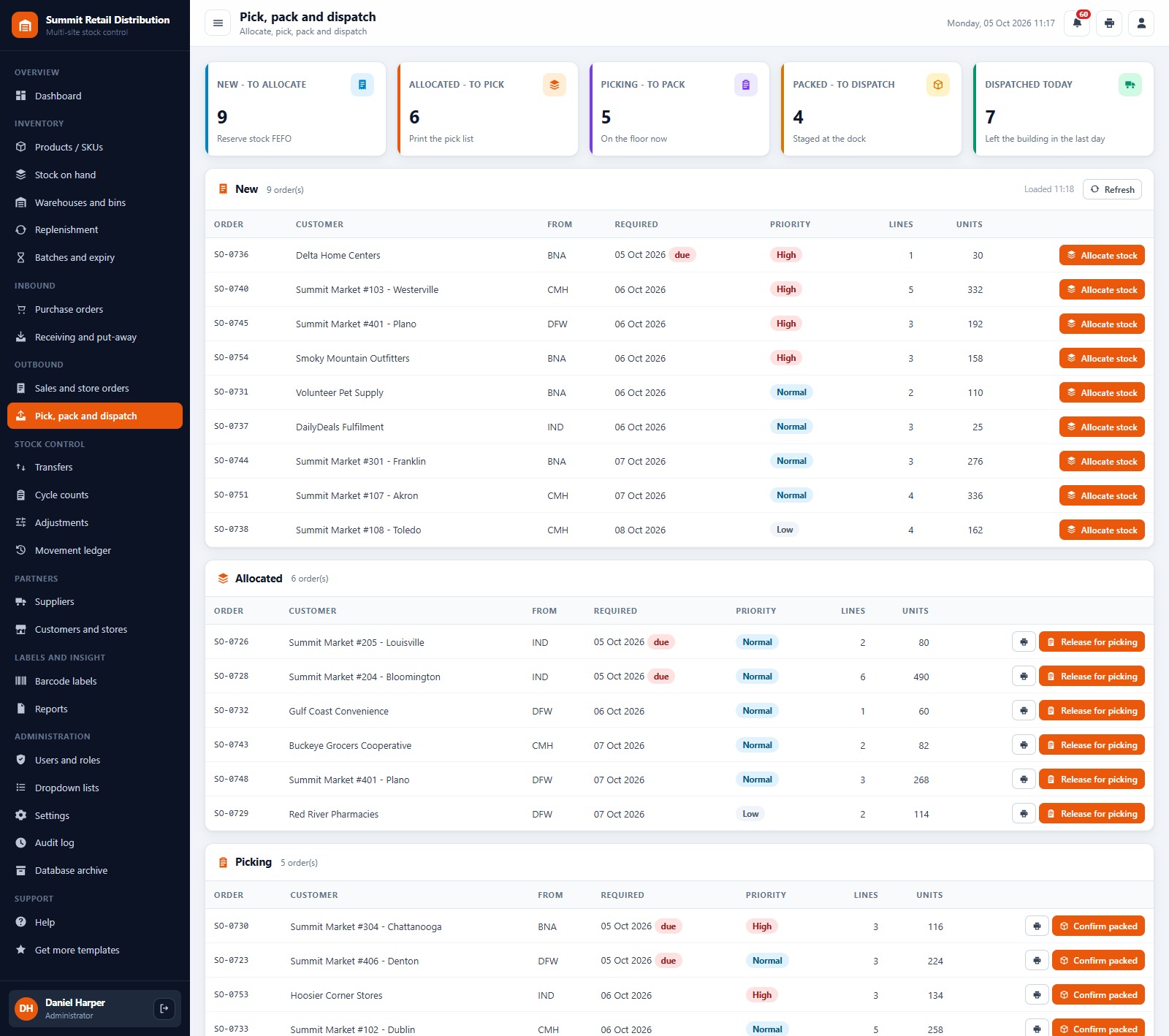Open Cycle counts in sidebar
1169x1036 pixels.
click(95, 495)
